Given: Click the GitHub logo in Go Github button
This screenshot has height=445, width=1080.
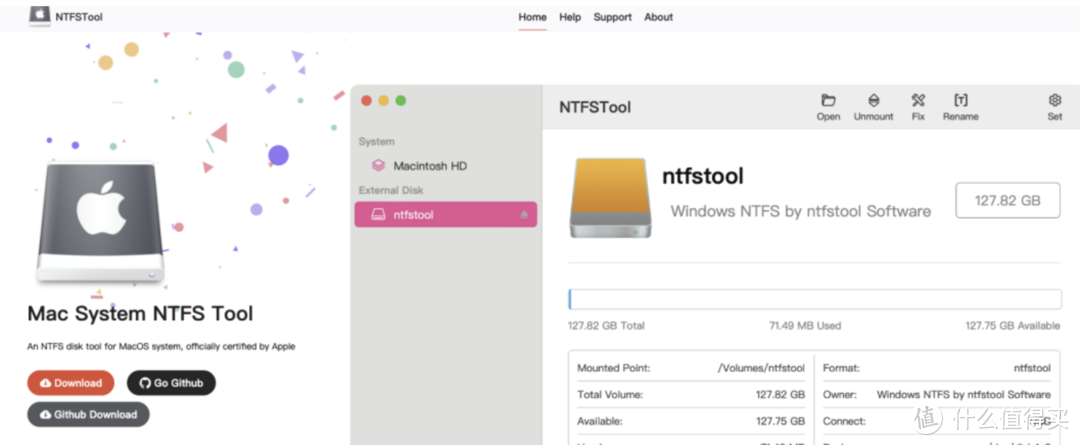Looking at the screenshot, I should click(x=145, y=383).
